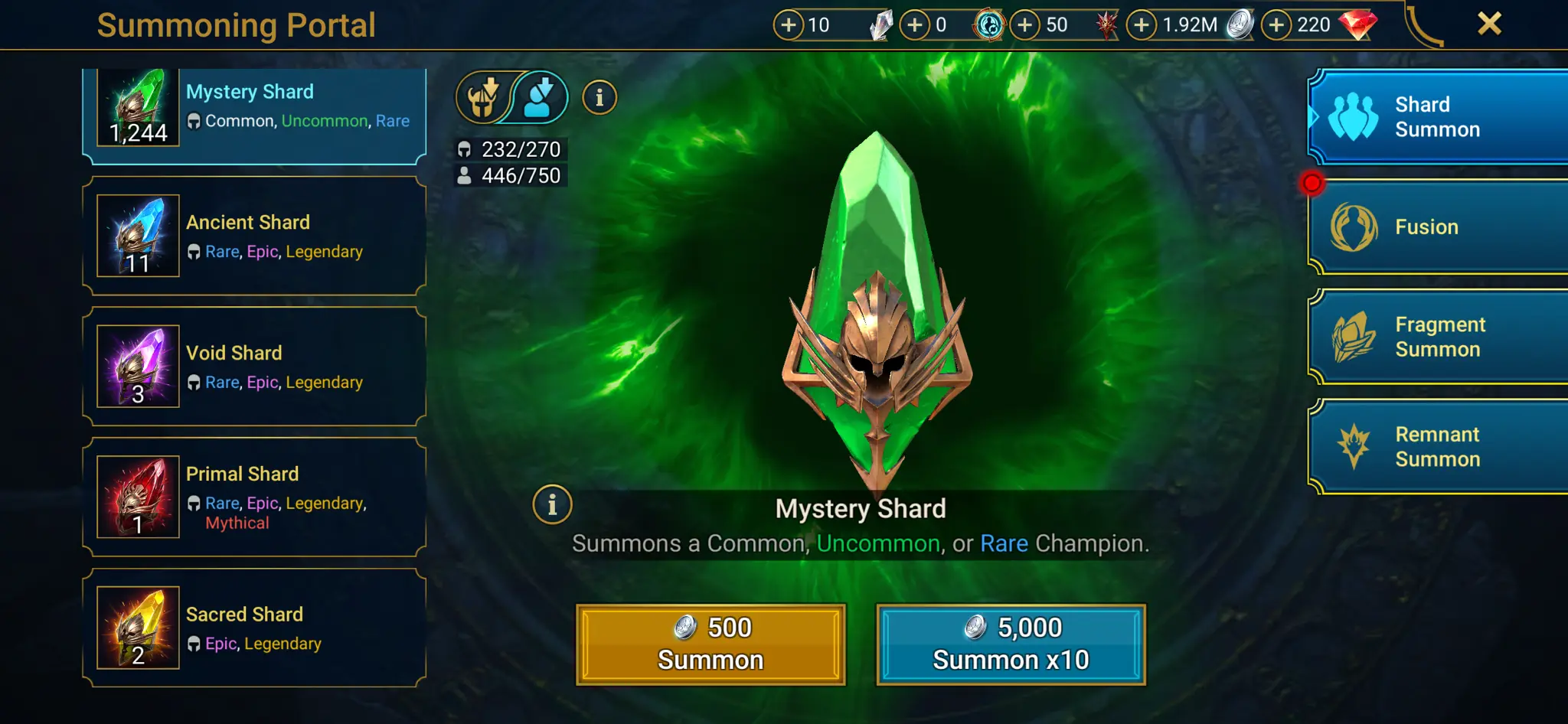1568x724 pixels.
Task: Summon x10 for 5,000 silver
Action: [1011, 644]
